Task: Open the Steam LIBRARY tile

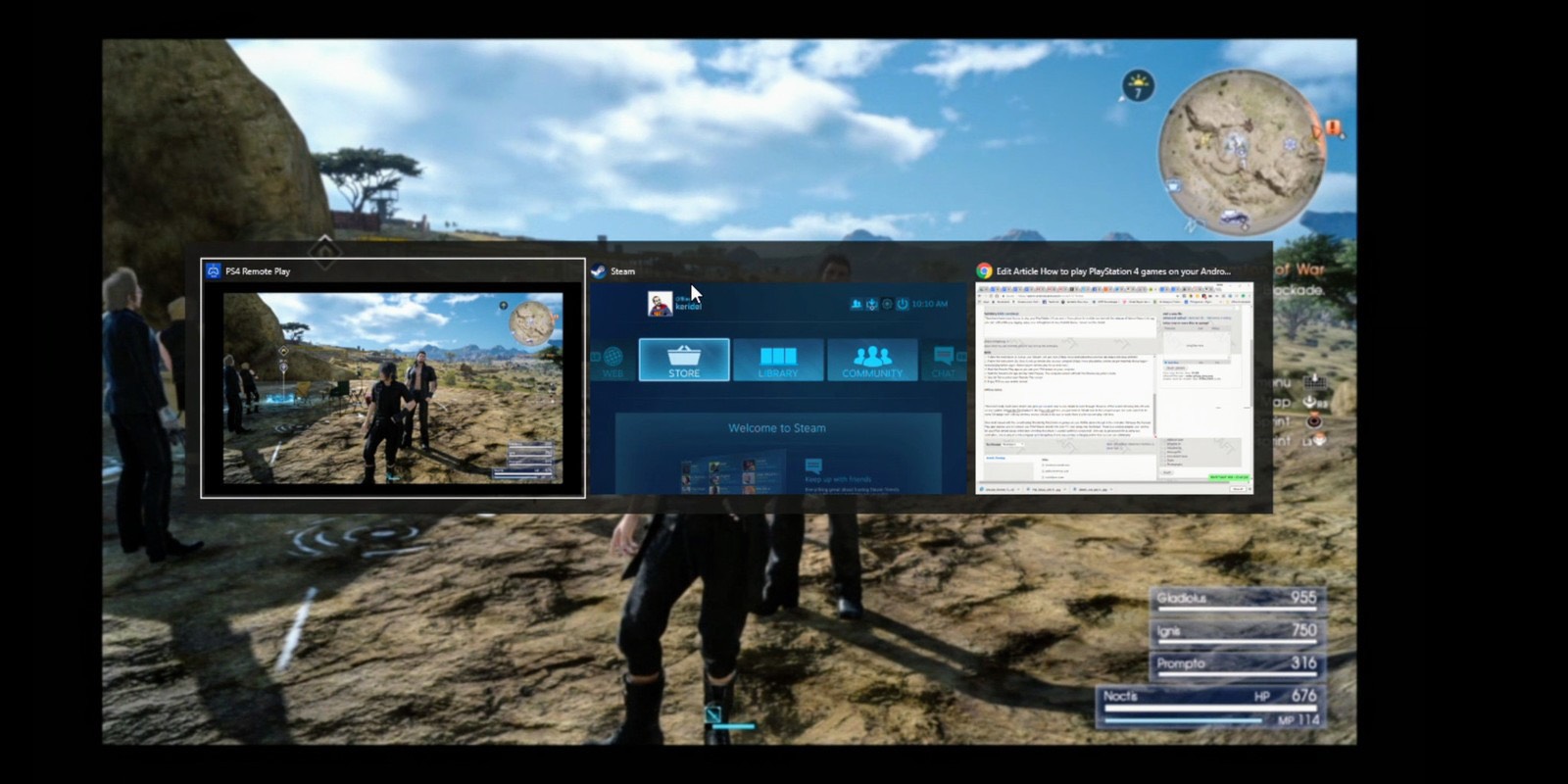Action: [x=778, y=360]
